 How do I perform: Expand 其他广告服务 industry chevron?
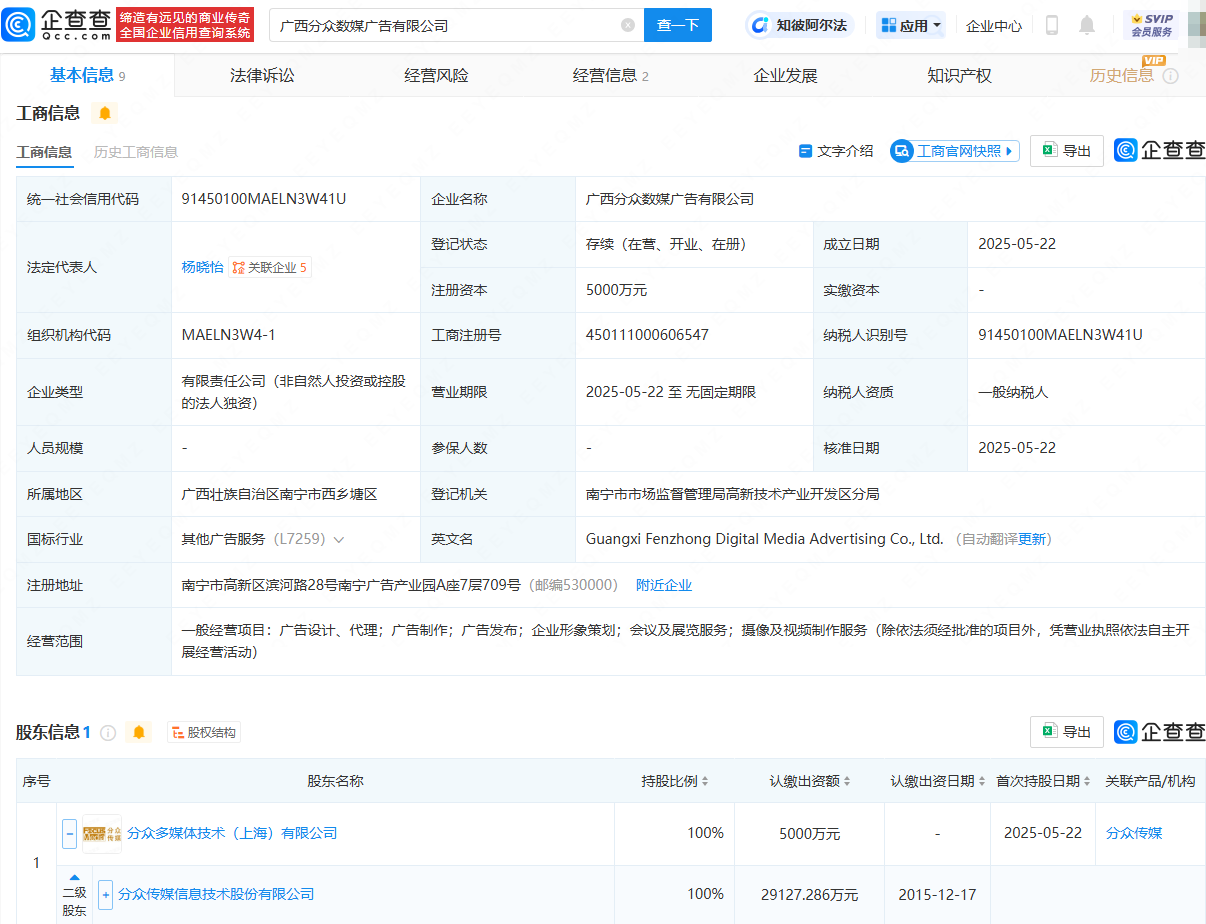(339, 539)
